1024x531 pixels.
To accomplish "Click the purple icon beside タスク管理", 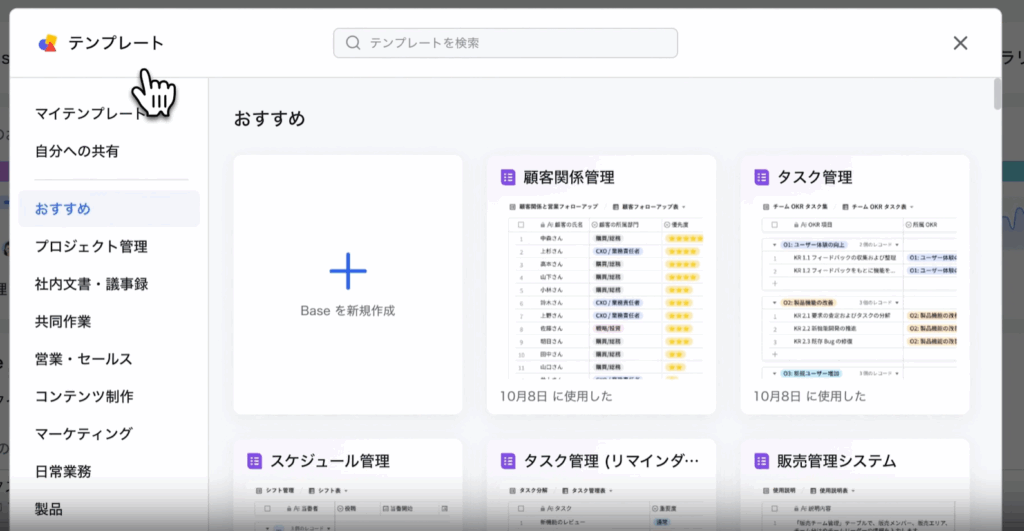I will tap(762, 177).
